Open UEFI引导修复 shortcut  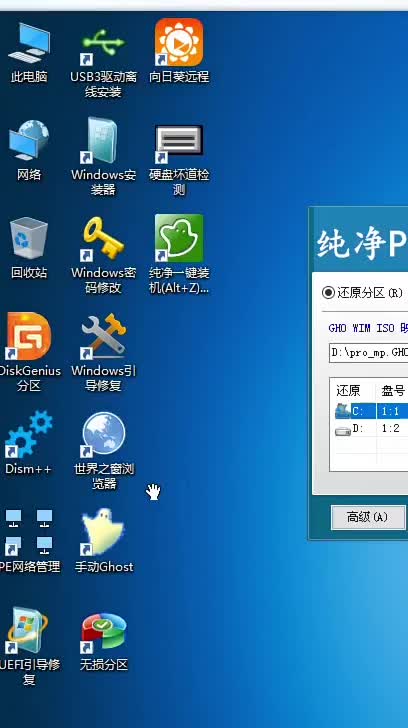[x=29, y=647]
